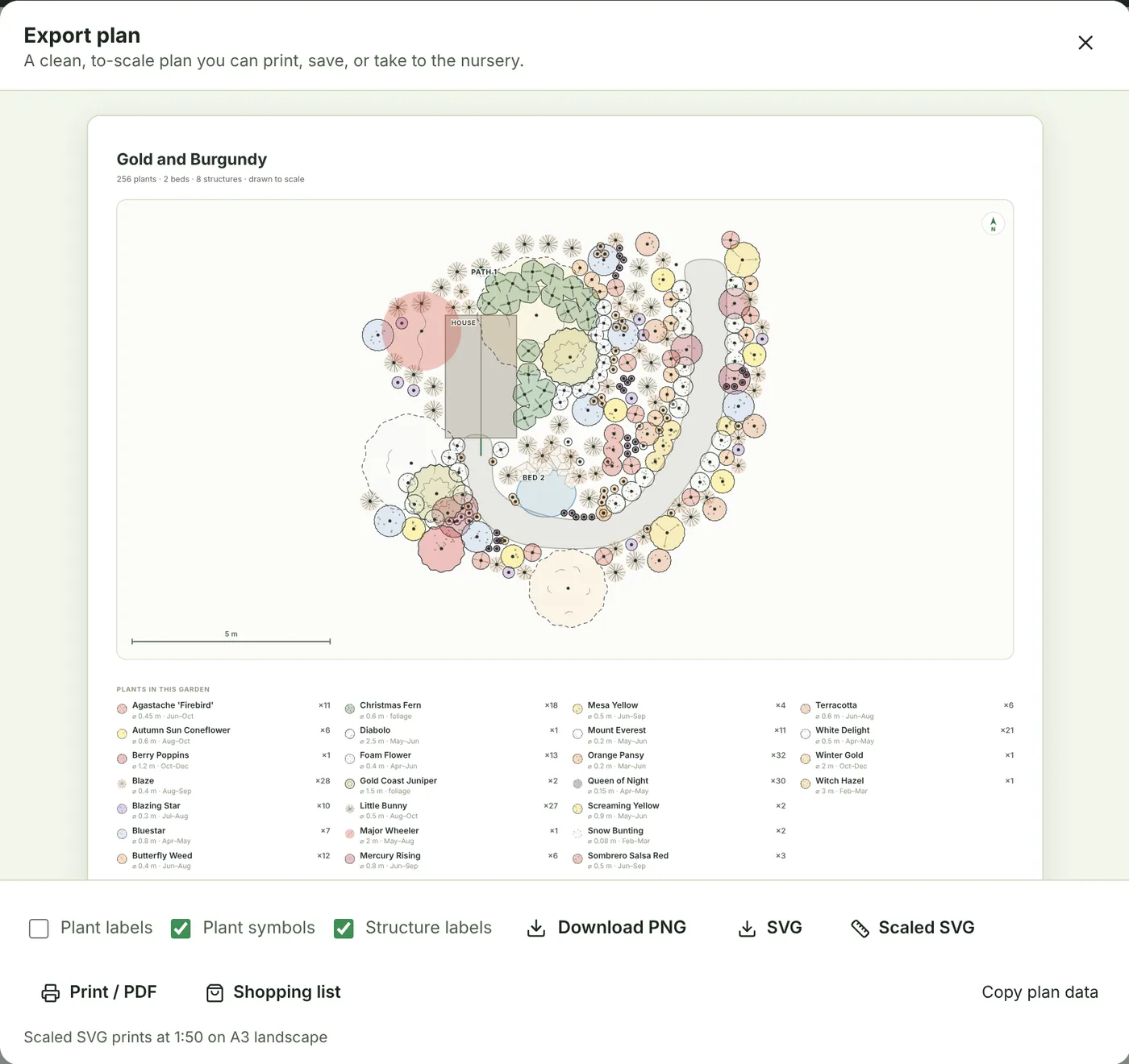Image resolution: width=1129 pixels, height=1064 pixels.
Task: Click the Mesa Yellow legend symbol
Action: [x=577, y=709]
